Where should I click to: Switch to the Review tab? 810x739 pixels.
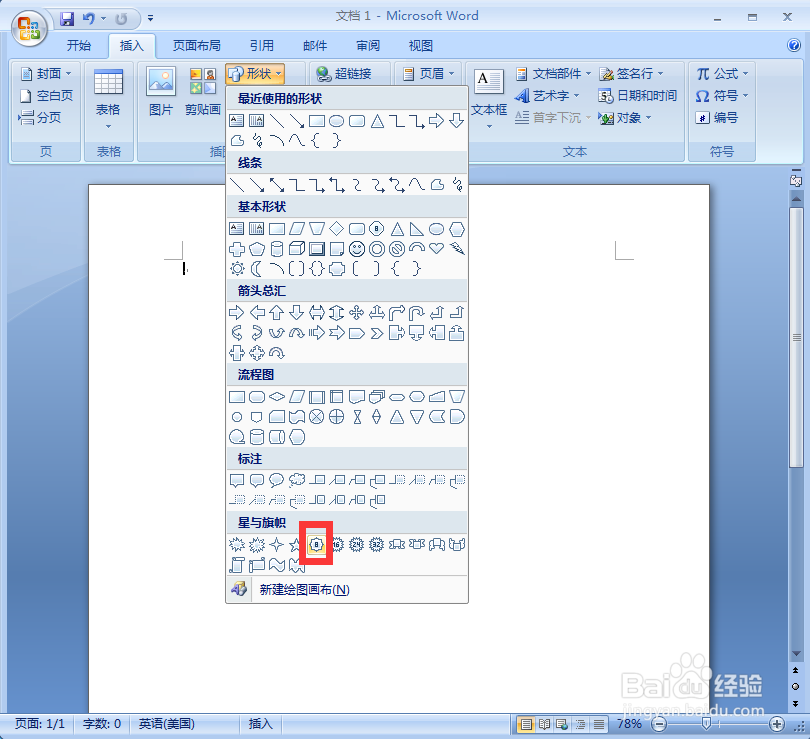click(368, 45)
